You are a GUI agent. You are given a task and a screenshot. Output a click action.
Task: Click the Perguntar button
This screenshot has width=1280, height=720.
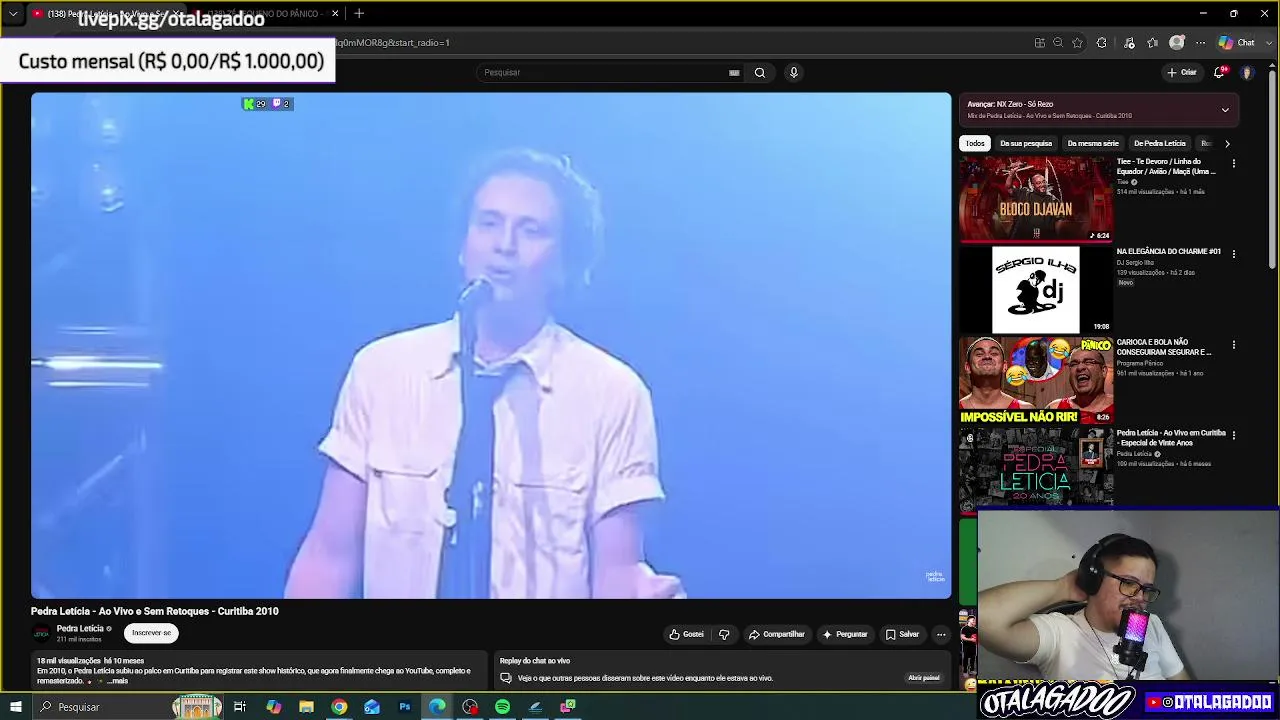click(x=845, y=634)
